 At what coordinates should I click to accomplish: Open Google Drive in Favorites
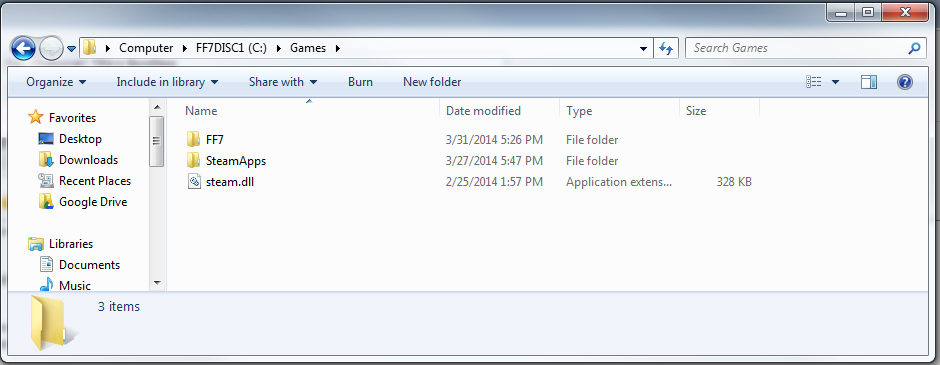click(93, 202)
